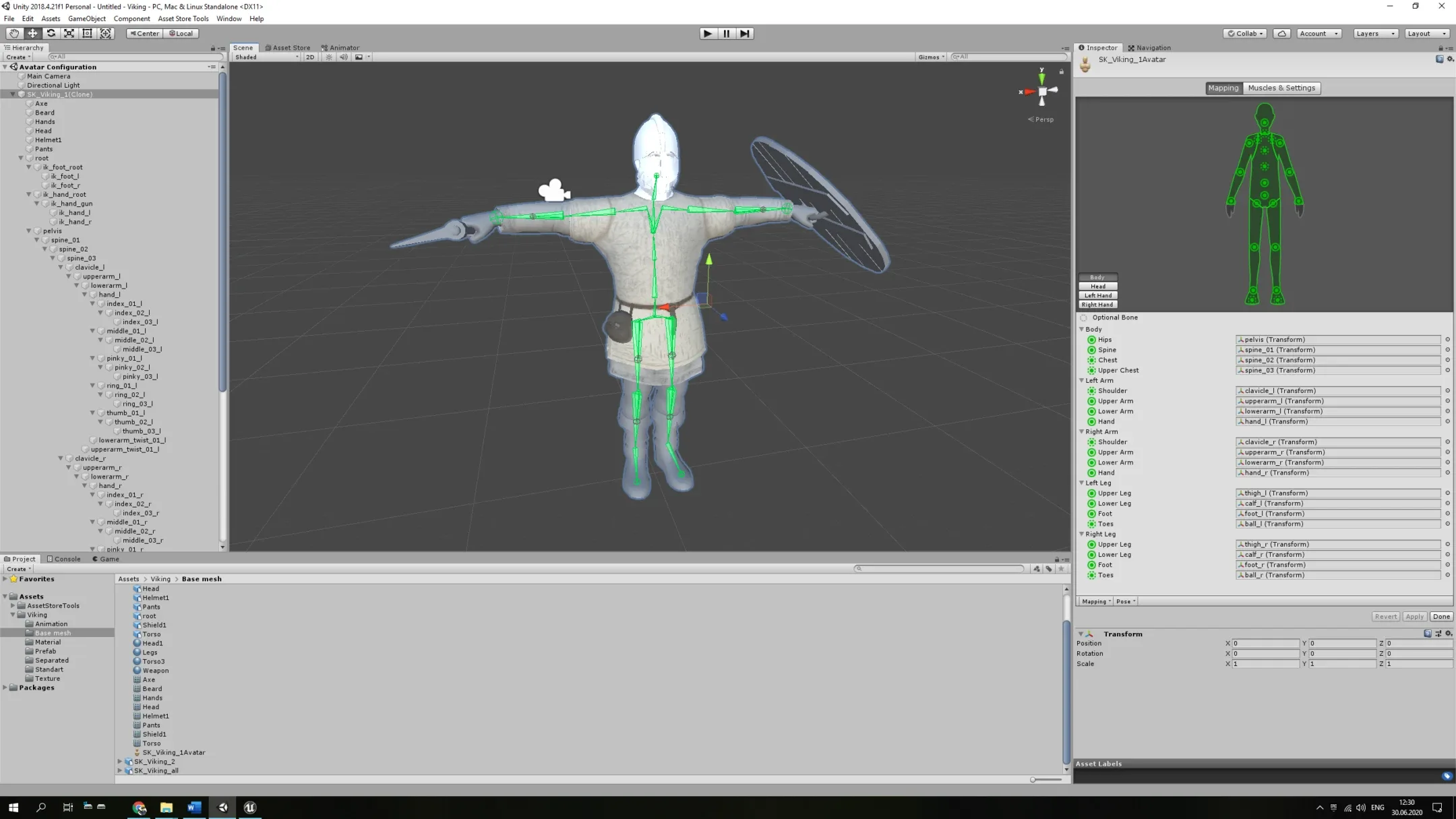Viewport: 1456px width, 819px height.
Task: Open the Layers dropdown
Action: click(1375, 33)
